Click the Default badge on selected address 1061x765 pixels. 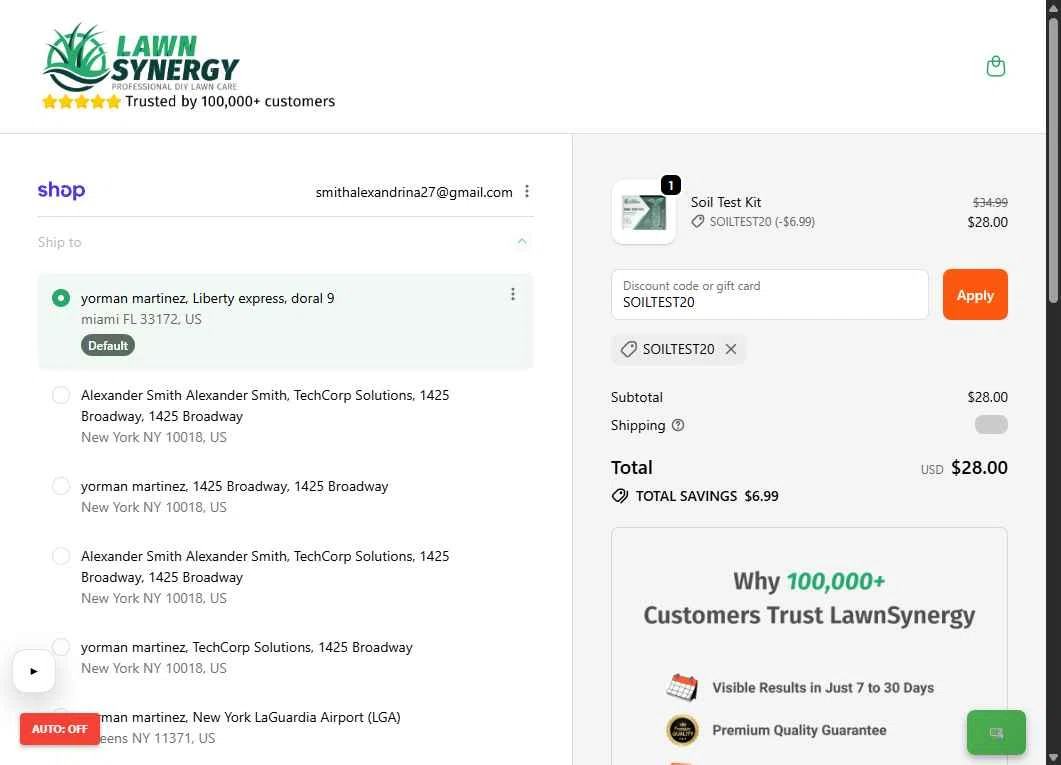pos(108,346)
